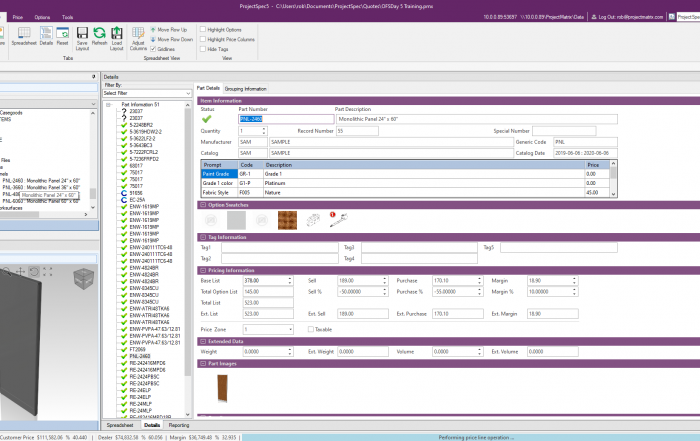
Task: Click the outline part sketch swatch icon
Action: coord(313,220)
